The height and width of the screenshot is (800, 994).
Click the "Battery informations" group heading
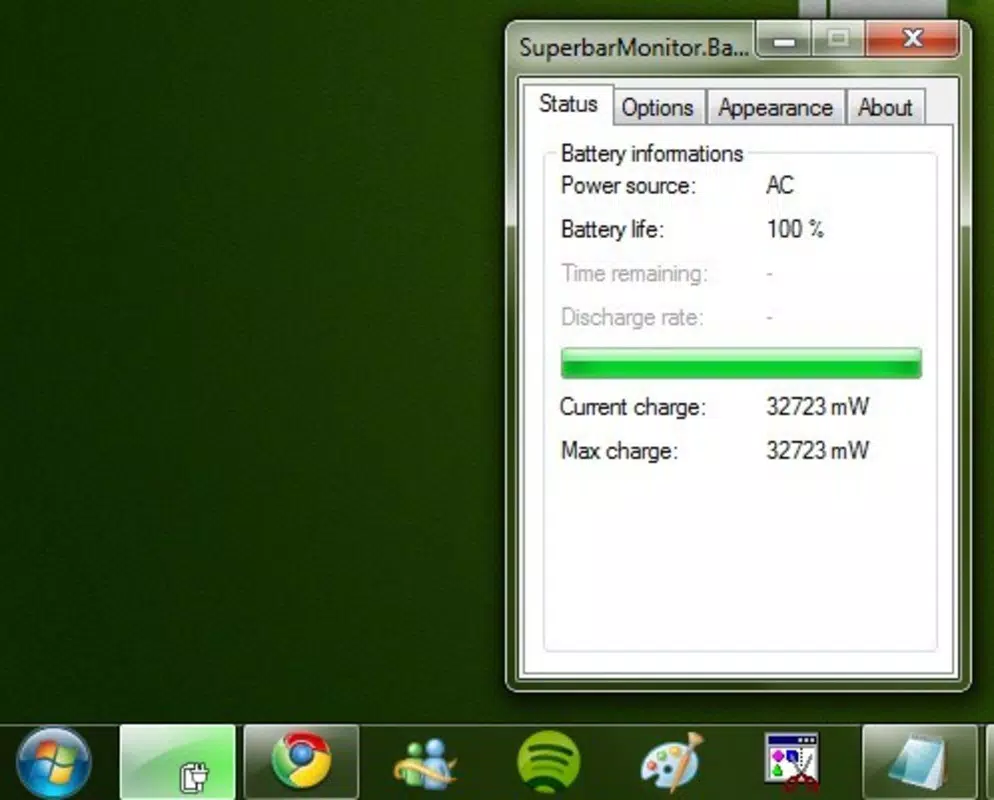pyautogui.click(x=652, y=154)
